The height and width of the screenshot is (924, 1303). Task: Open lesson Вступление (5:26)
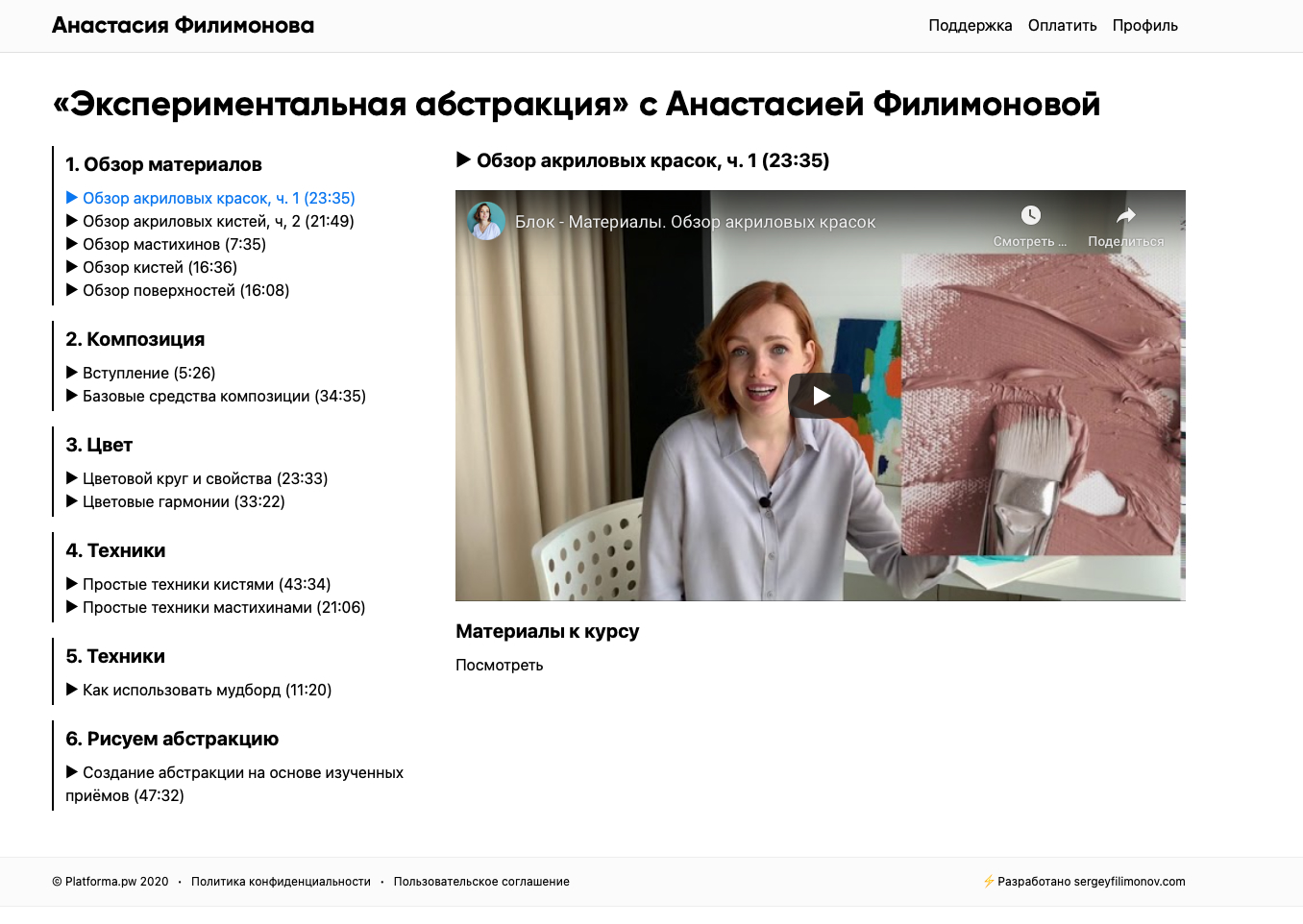pos(140,373)
